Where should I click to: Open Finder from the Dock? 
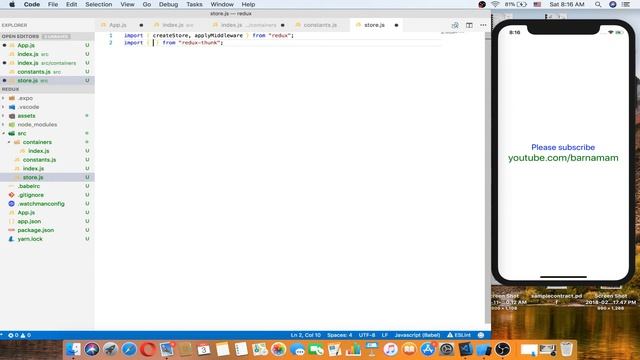pos(73,349)
